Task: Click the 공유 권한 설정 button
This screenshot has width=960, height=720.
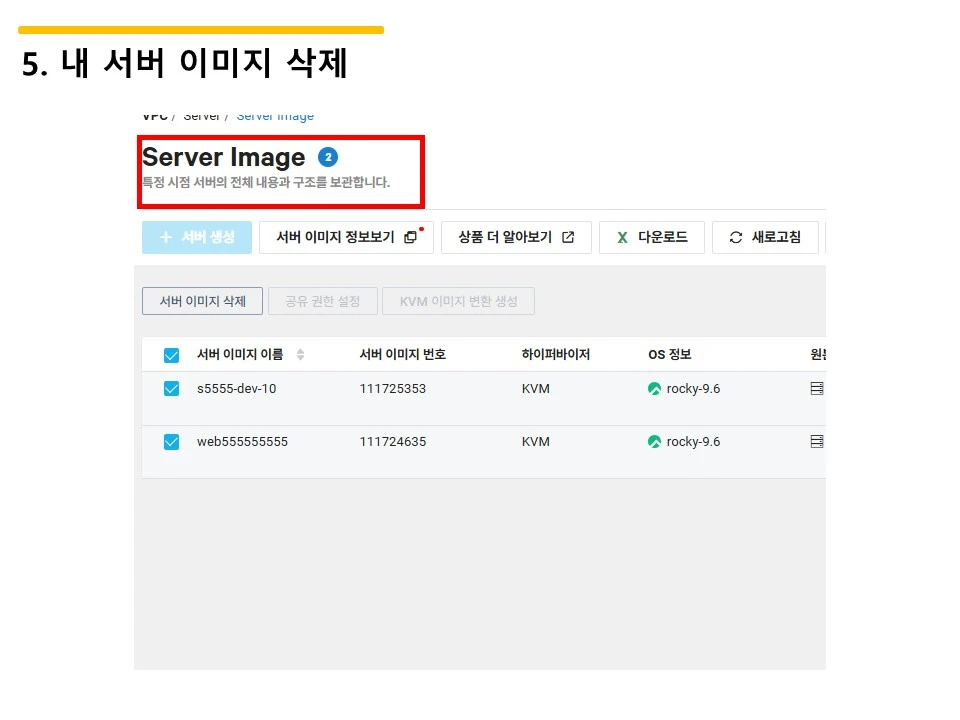Action: pyautogui.click(x=322, y=301)
